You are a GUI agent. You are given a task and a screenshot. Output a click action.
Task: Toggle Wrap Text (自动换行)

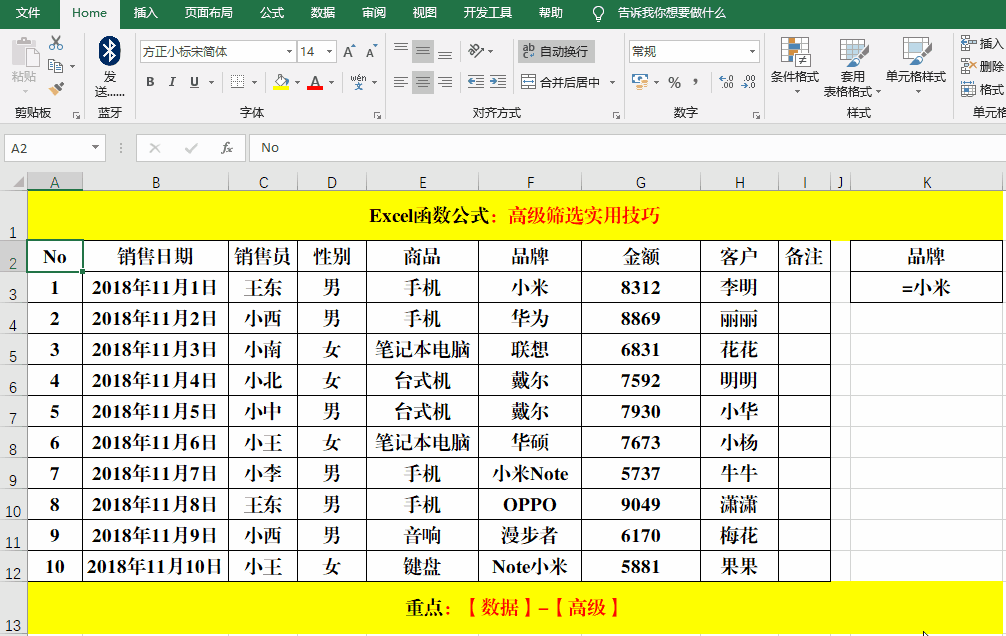coord(555,51)
